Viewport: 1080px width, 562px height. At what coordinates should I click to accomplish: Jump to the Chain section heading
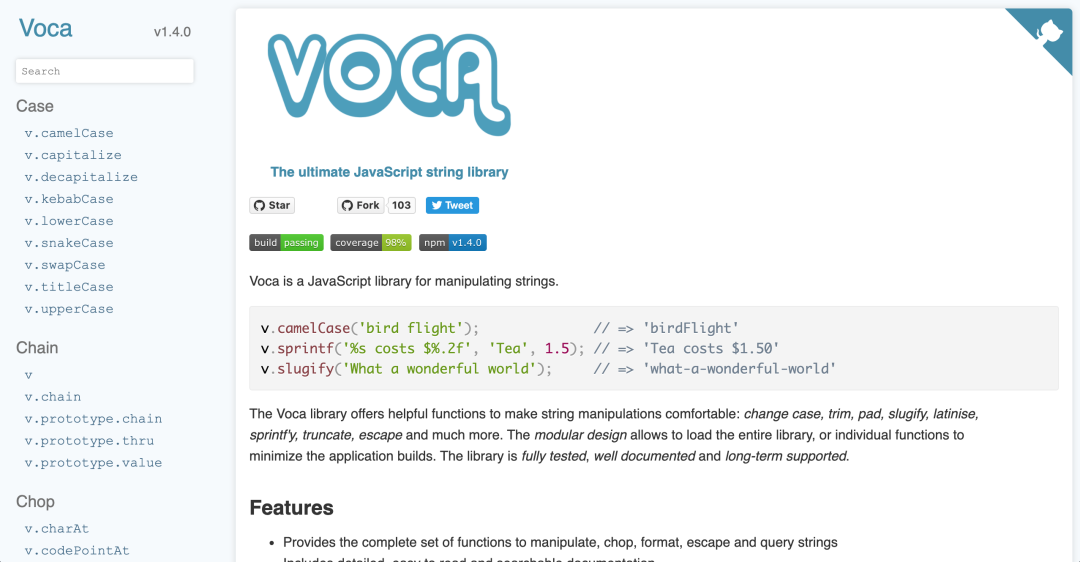tap(37, 348)
